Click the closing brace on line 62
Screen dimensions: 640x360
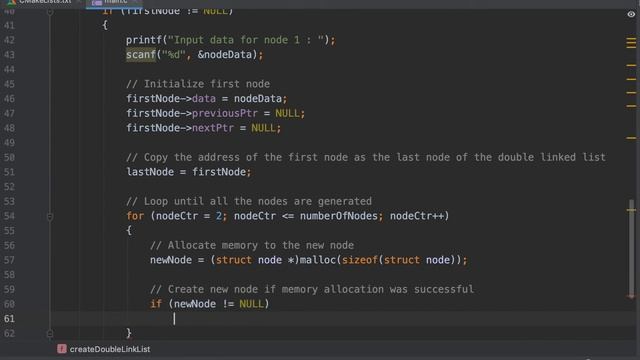(129, 334)
